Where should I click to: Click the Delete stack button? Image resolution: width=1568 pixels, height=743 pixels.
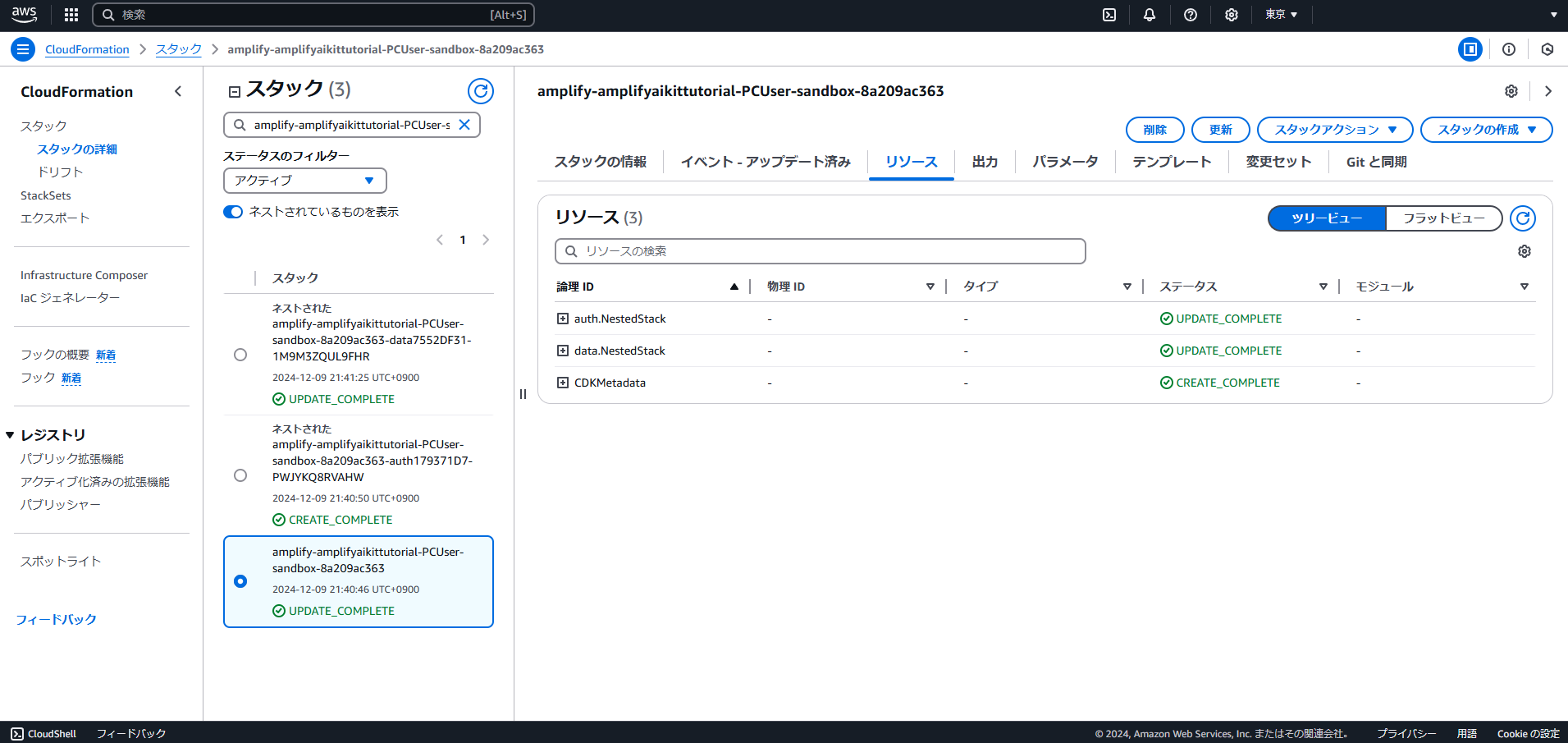coord(1155,130)
